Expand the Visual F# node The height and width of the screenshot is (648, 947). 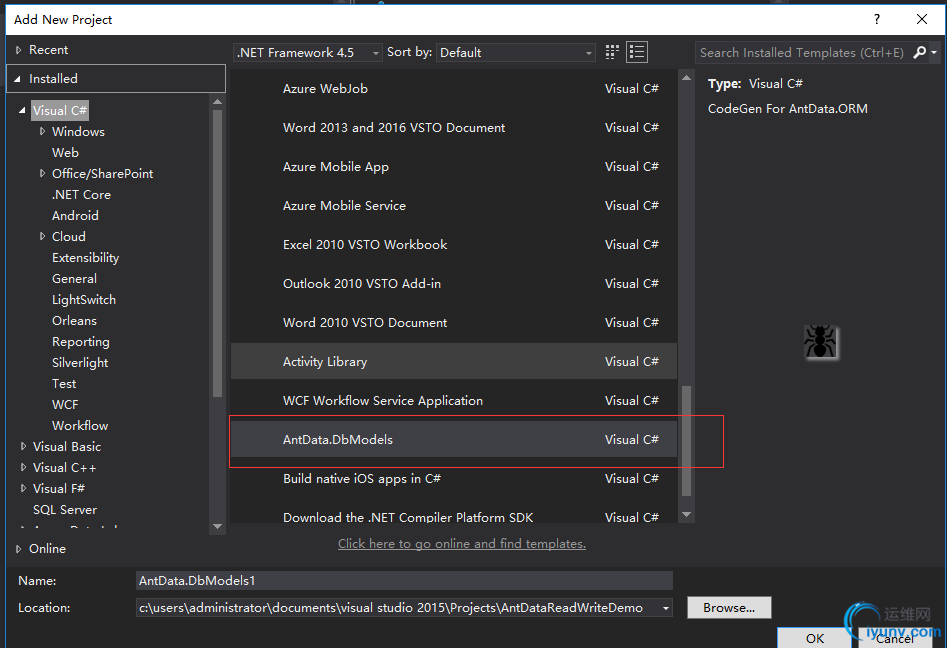coord(24,488)
